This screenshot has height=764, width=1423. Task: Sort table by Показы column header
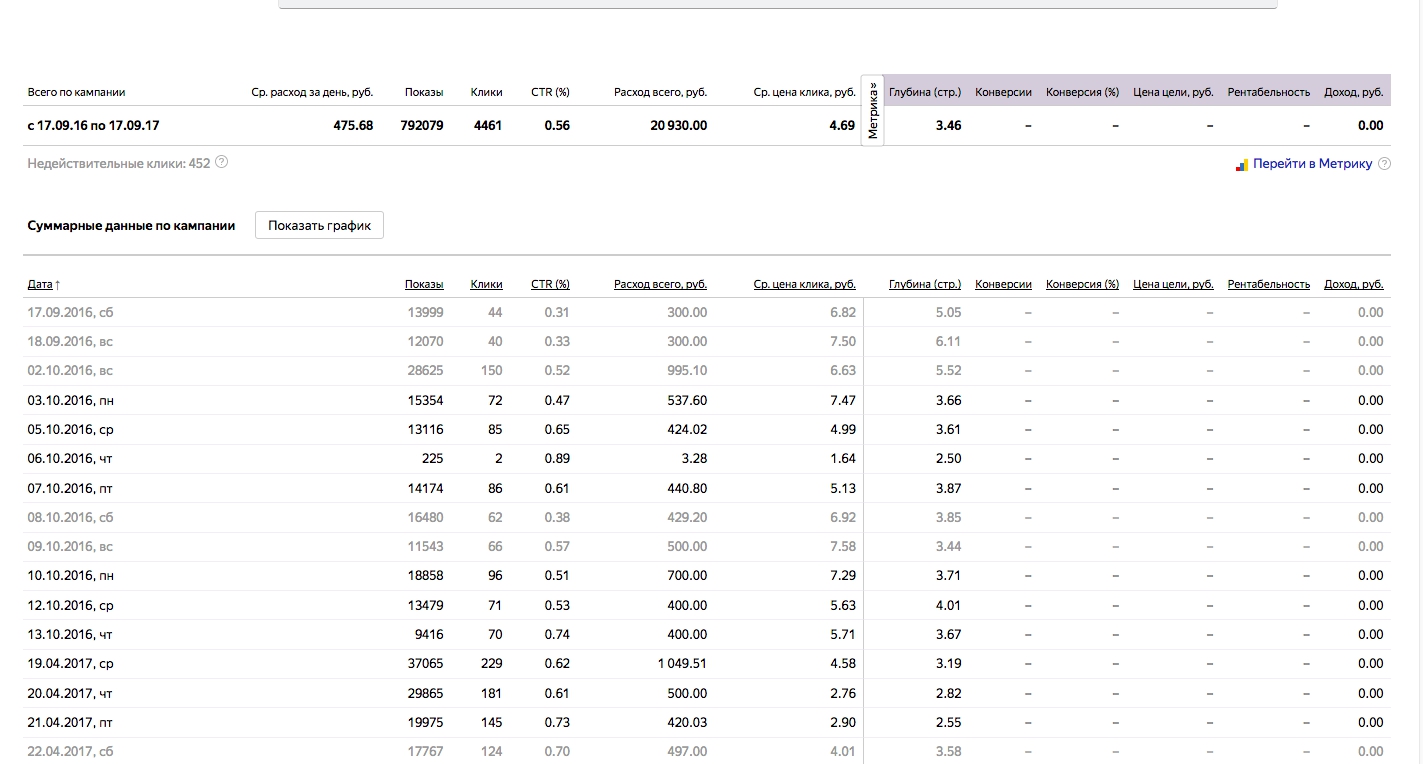click(424, 285)
